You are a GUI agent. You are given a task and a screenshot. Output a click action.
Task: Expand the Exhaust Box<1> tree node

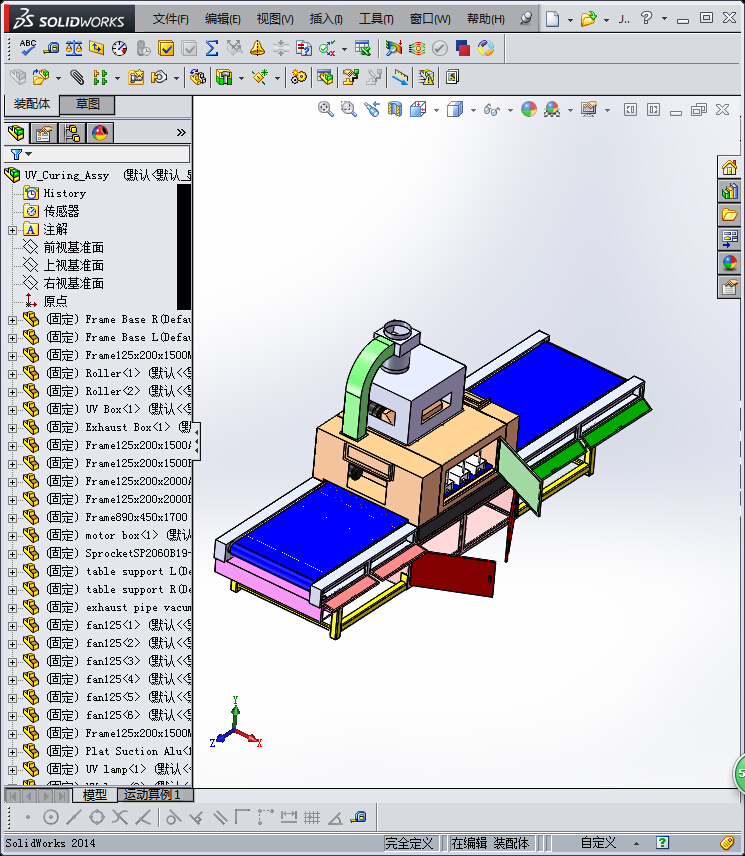pyautogui.click(x=12, y=428)
